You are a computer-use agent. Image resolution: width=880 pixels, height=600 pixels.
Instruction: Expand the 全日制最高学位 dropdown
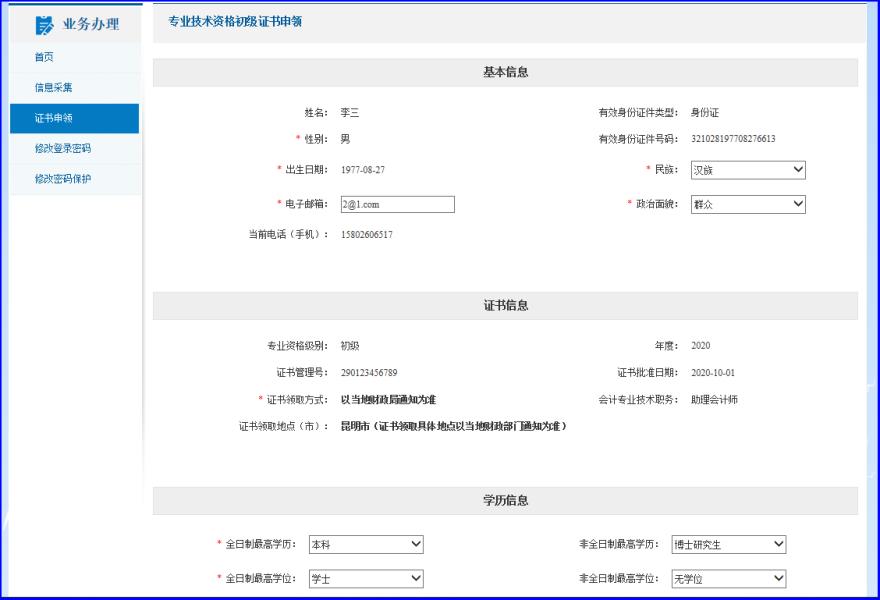pyautogui.click(x=366, y=579)
